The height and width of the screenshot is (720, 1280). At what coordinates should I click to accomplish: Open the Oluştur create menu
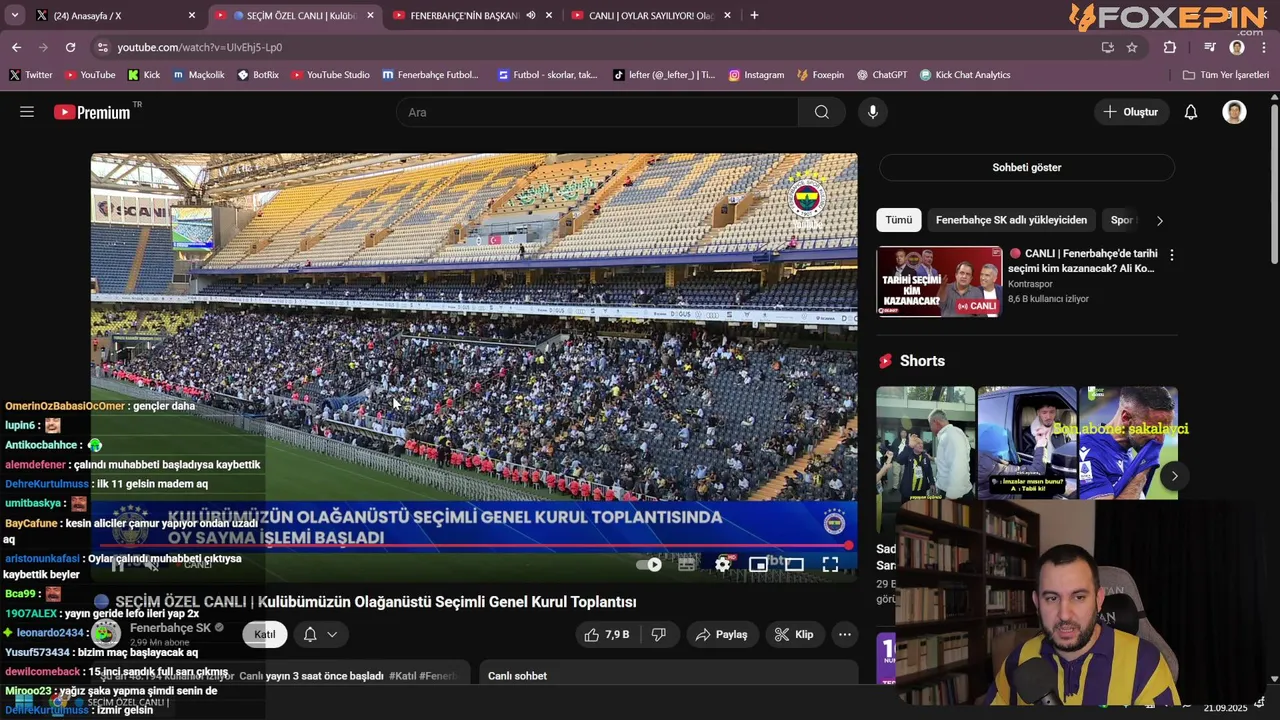tap(1130, 112)
